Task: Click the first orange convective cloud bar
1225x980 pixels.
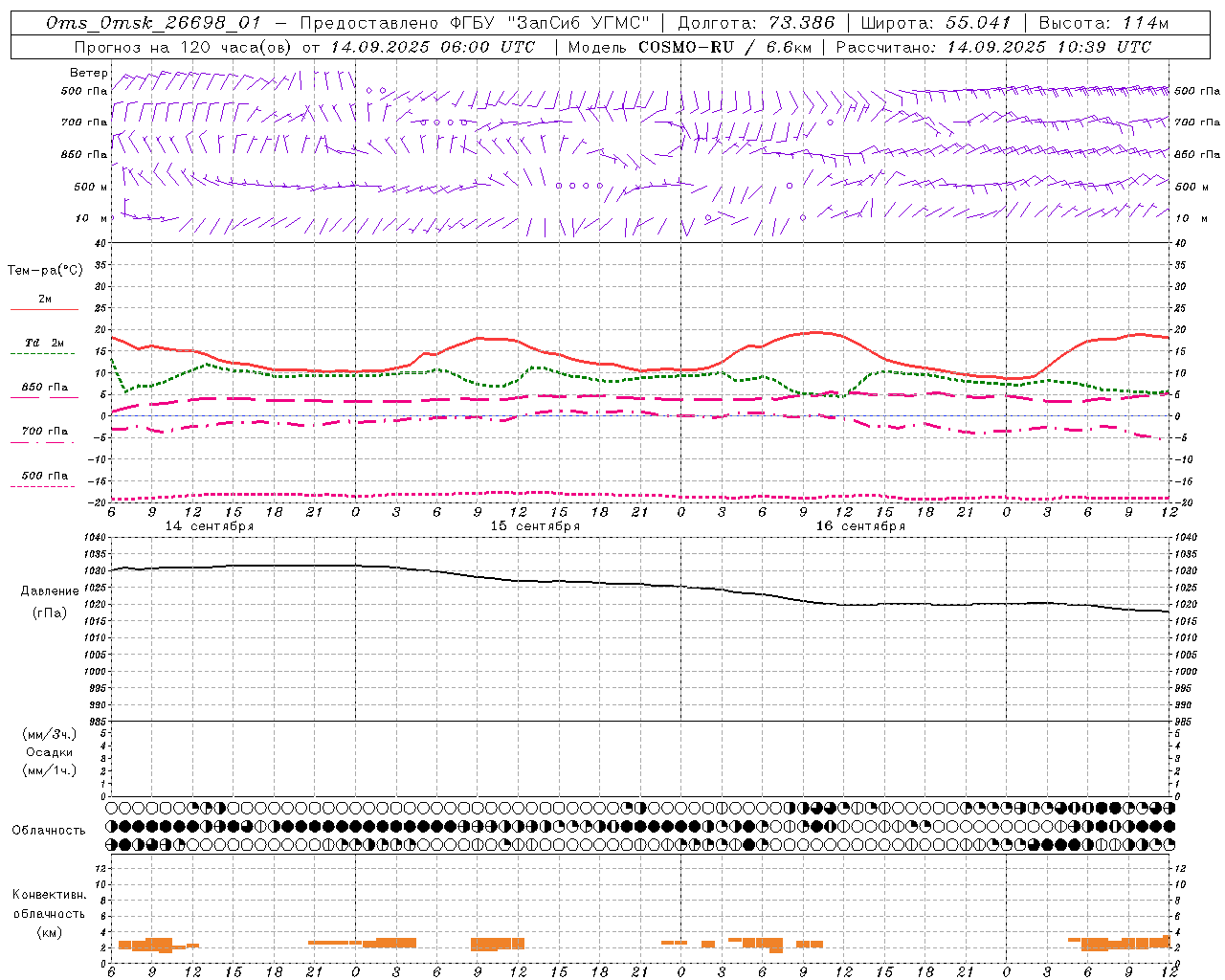Action: pos(124,945)
